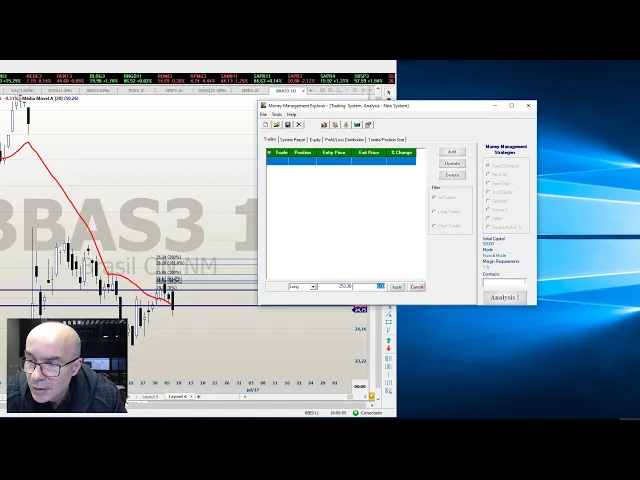Click the last toolbar icon in Money Management Explorer

pos(368,125)
